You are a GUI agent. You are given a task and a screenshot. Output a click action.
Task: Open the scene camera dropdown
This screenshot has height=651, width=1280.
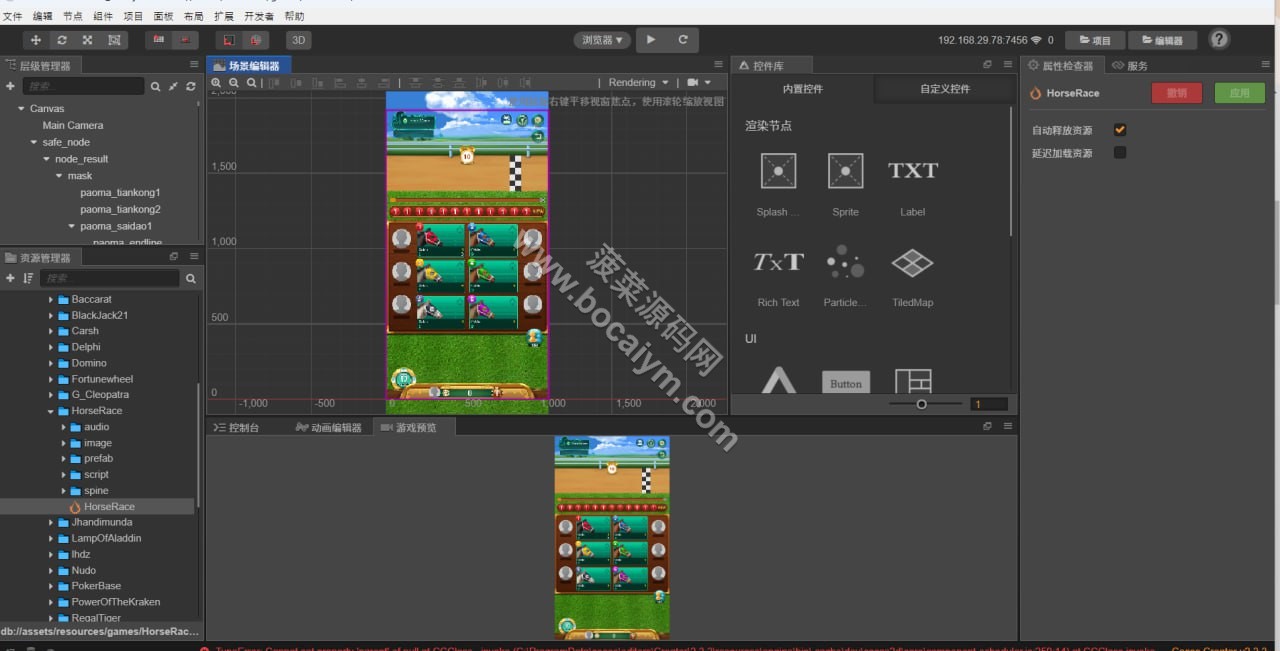[699, 83]
